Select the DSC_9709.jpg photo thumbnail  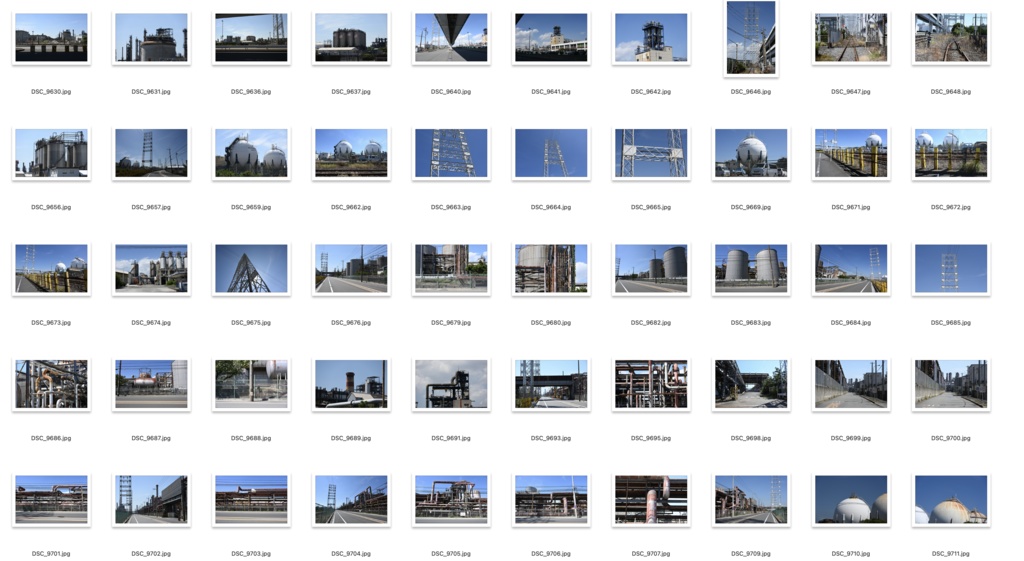click(x=750, y=500)
